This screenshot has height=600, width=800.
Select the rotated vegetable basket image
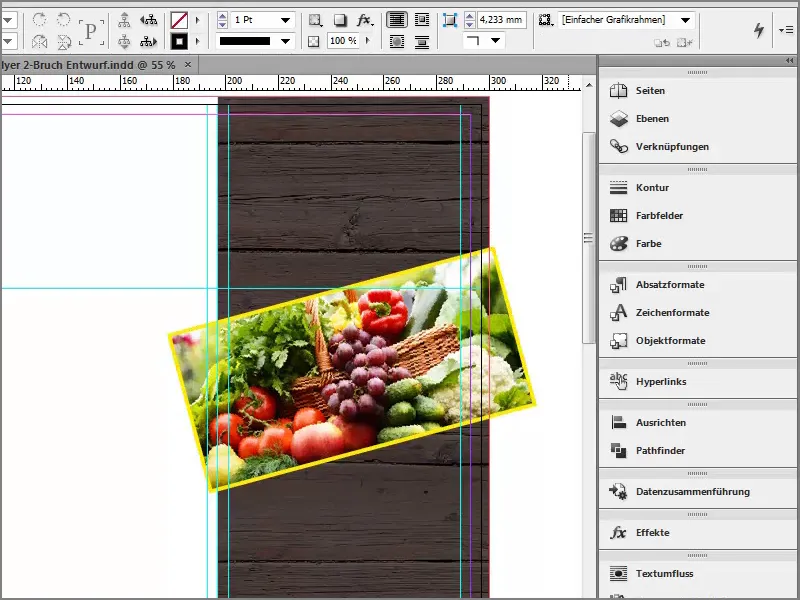point(352,370)
